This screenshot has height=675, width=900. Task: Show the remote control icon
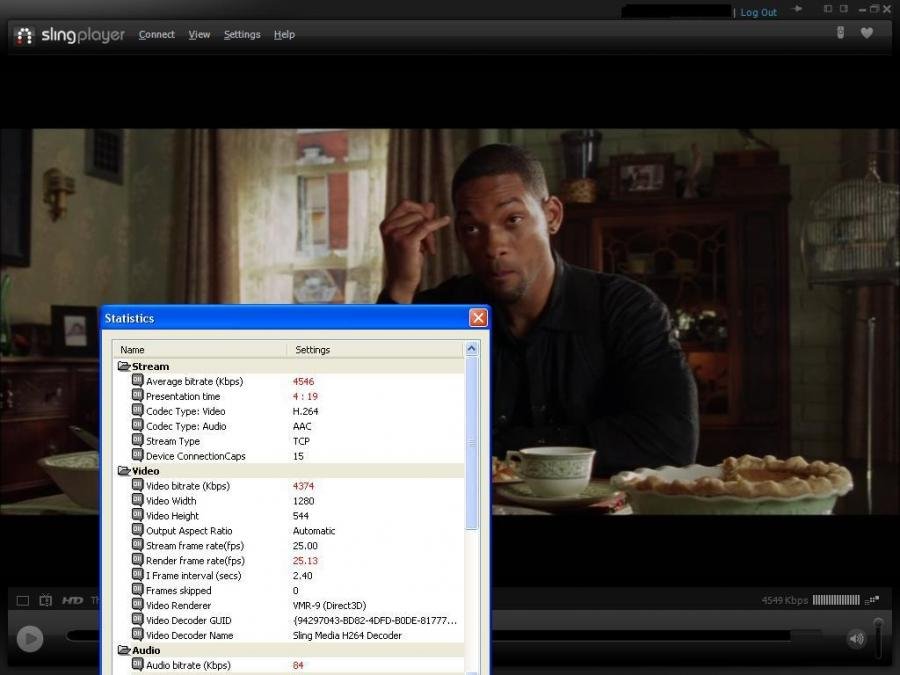840,33
